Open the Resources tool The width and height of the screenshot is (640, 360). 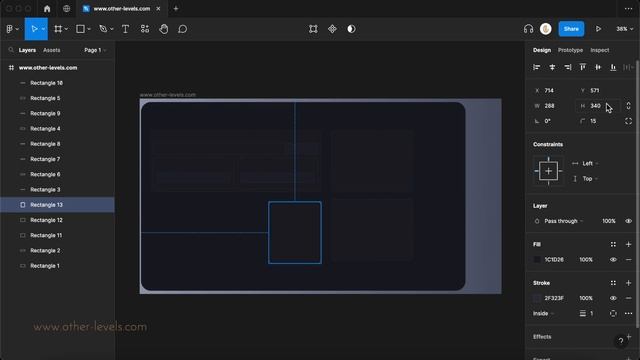tap(144, 29)
